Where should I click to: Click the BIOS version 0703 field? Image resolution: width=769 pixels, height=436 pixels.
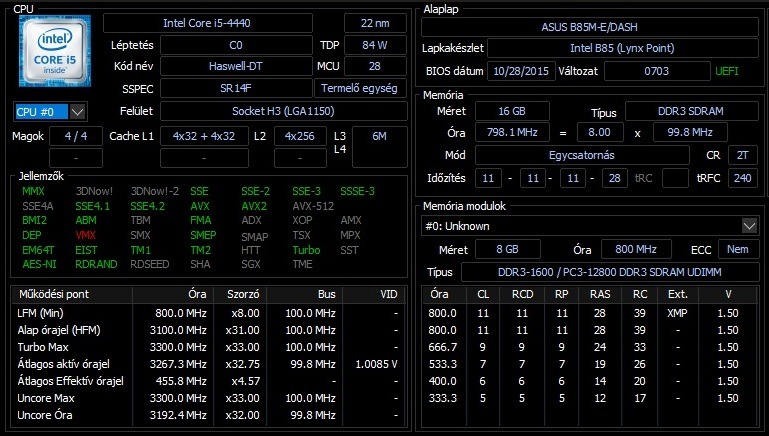[x=657, y=71]
